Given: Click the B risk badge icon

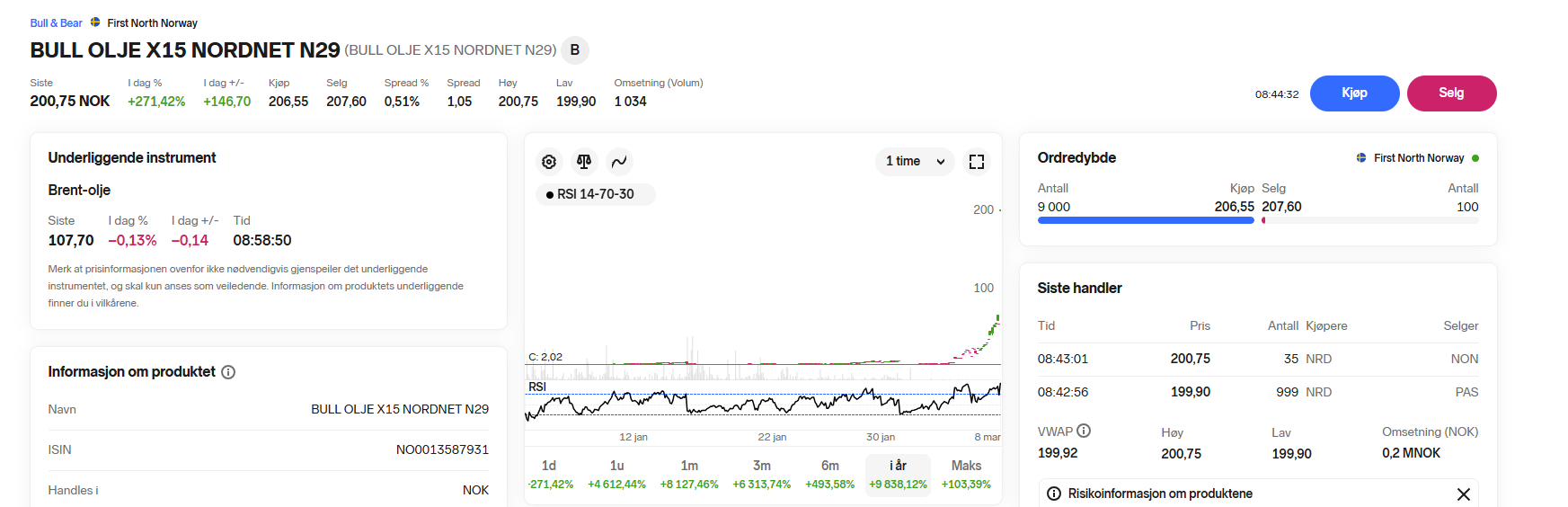Looking at the screenshot, I should tap(575, 50).
